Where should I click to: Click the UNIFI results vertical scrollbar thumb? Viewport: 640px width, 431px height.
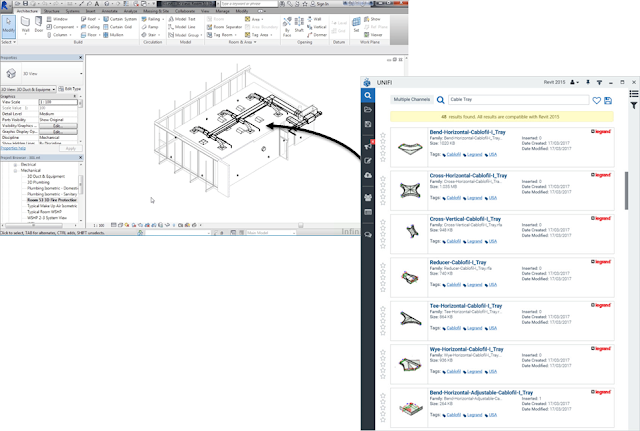(x=627, y=191)
